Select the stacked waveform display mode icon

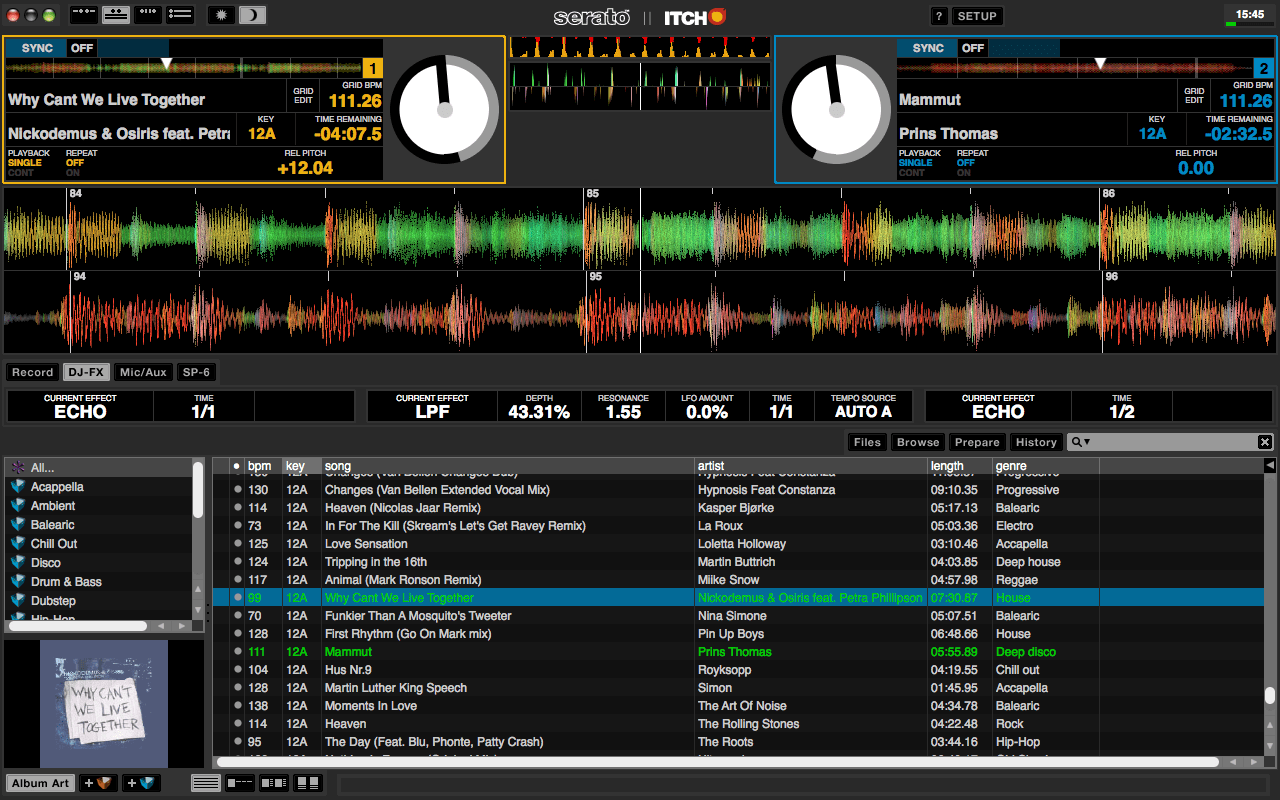[114, 14]
